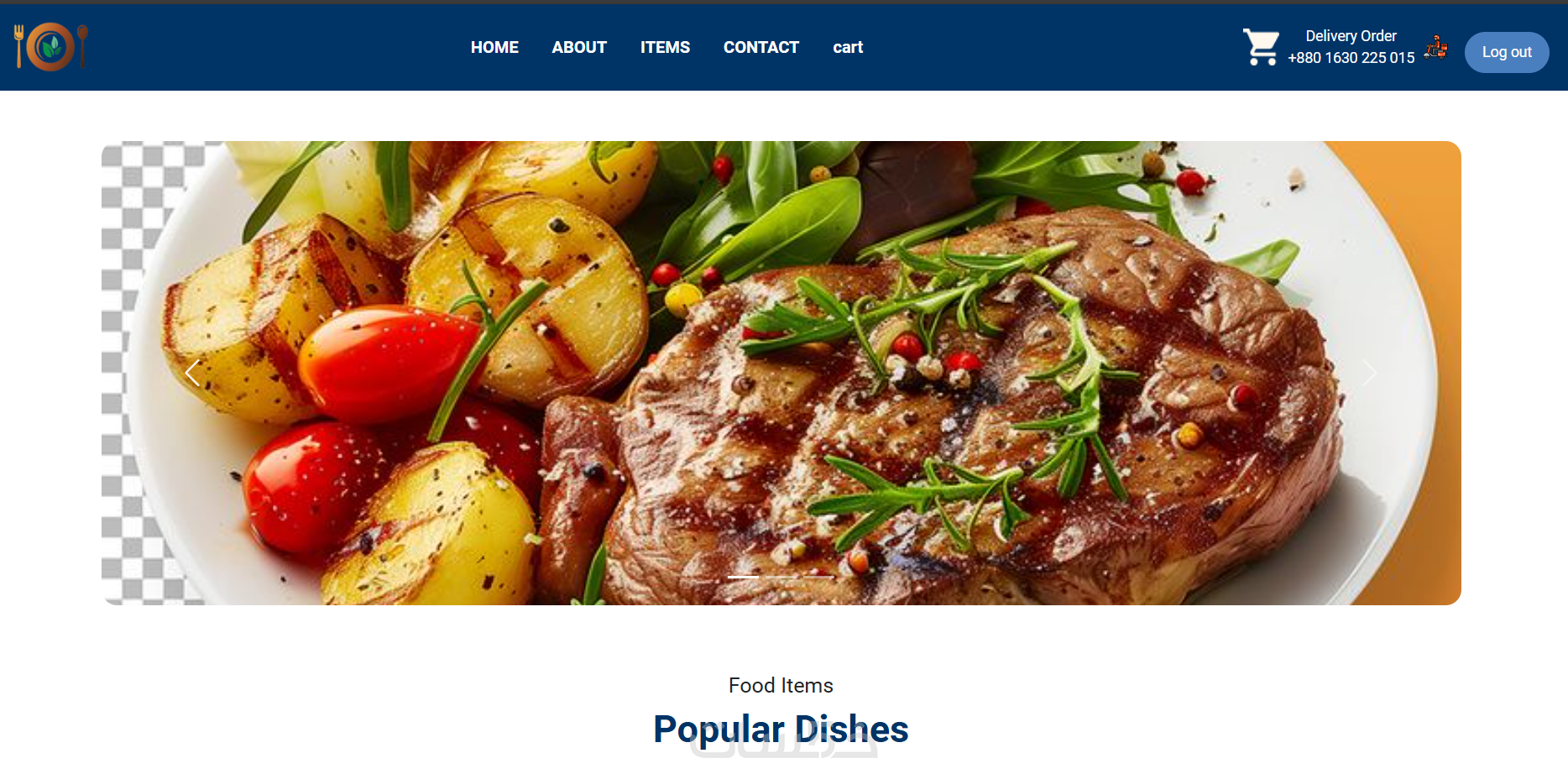Viewport: 1568px width, 774px height.
Task: Click the Log out button
Action: tap(1507, 52)
